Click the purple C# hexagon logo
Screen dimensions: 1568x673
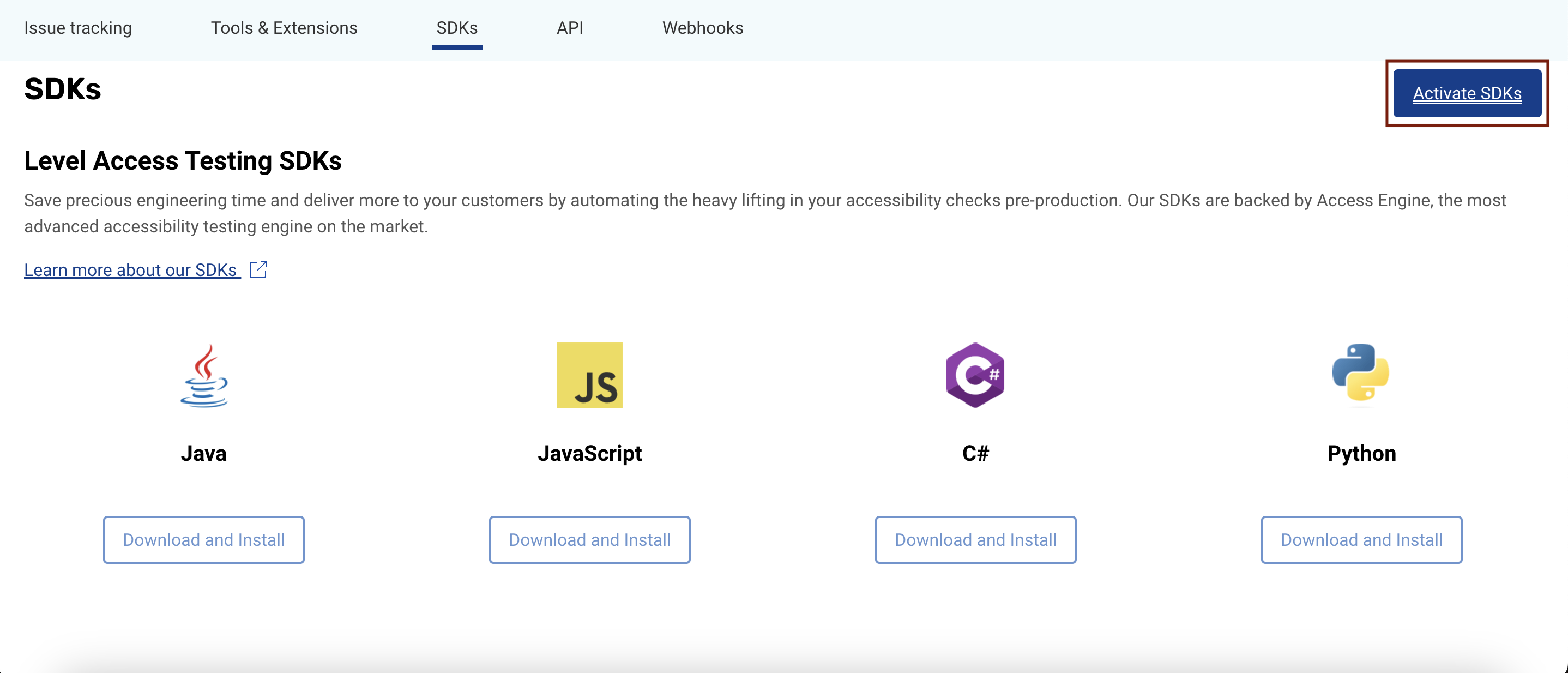point(975,375)
